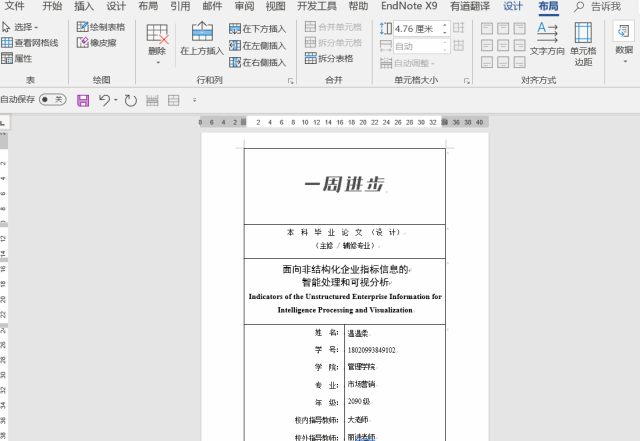The image size is (640, 441).
Task: Expand the 删除 dropdown arrow
Action: coord(158,62)
